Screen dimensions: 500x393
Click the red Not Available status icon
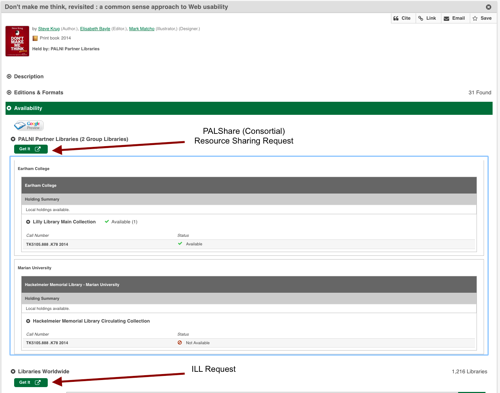pos(180,342)
